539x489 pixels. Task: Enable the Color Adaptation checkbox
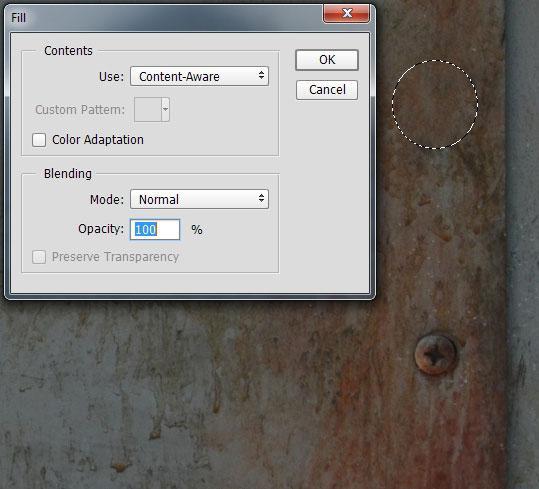coord(39,140)
